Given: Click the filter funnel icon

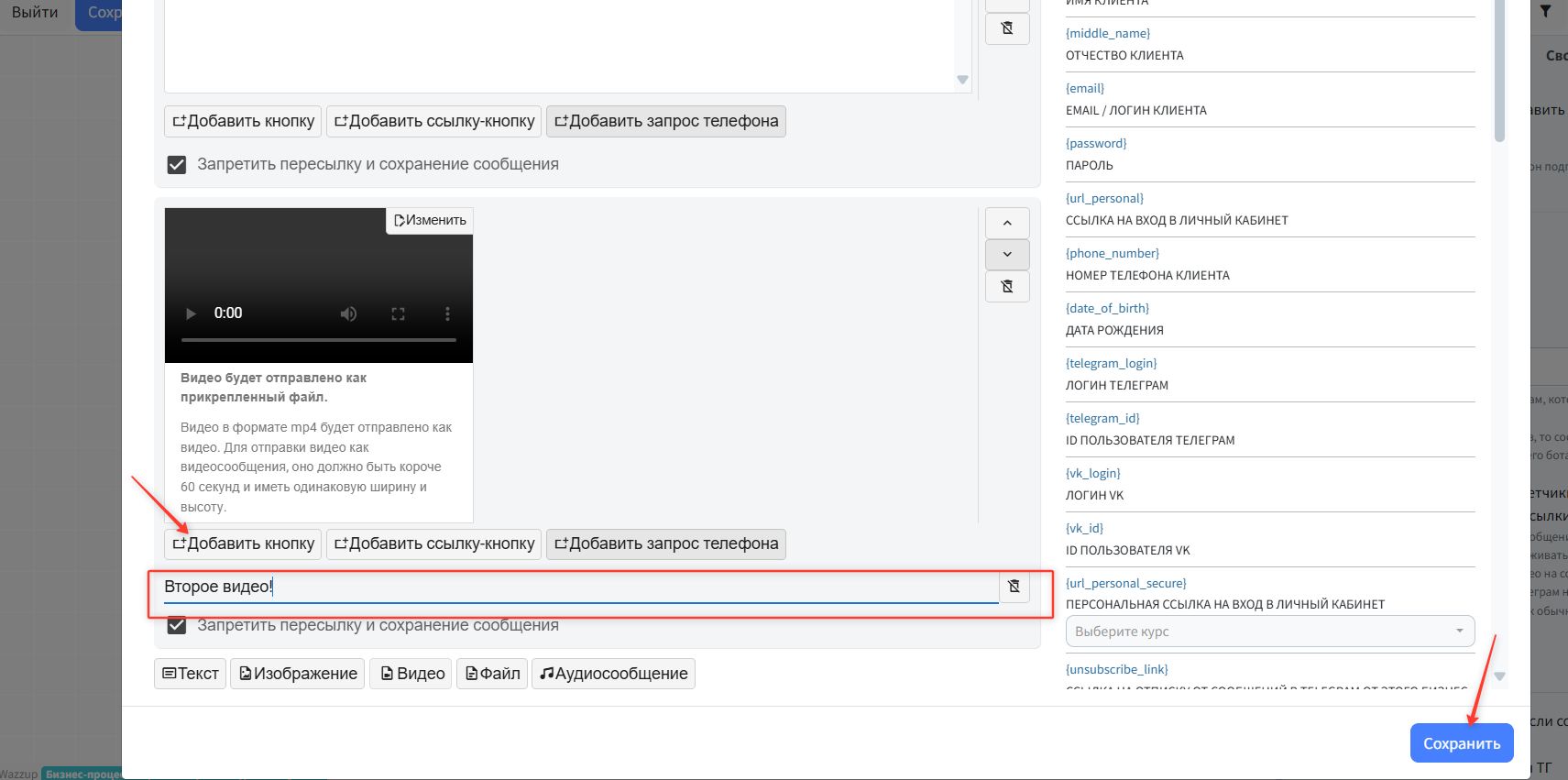Looking at the screenshot, I should pos(1545,12).
